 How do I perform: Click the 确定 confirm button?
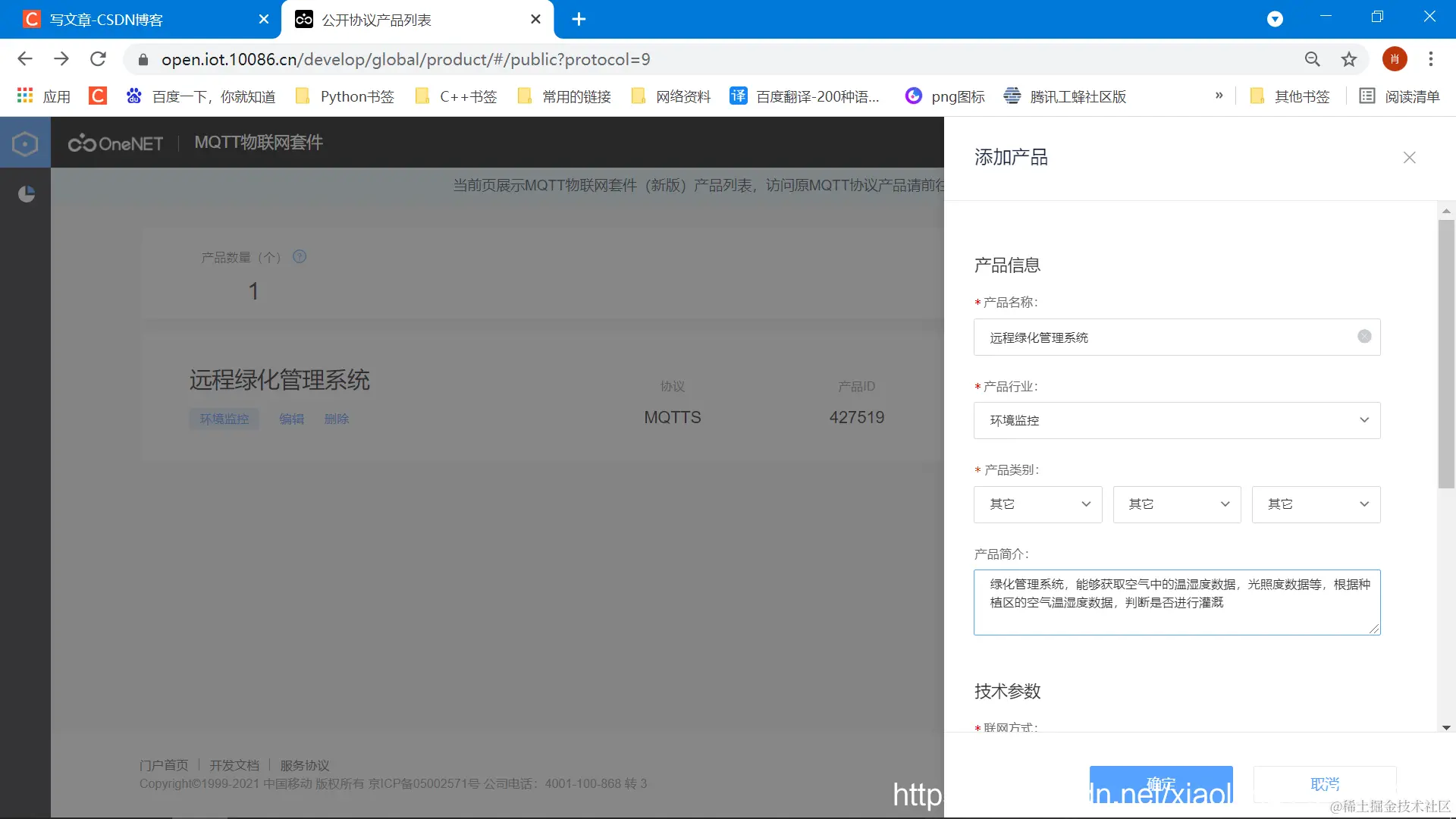pyautogui.click(x=1160, y=784)
